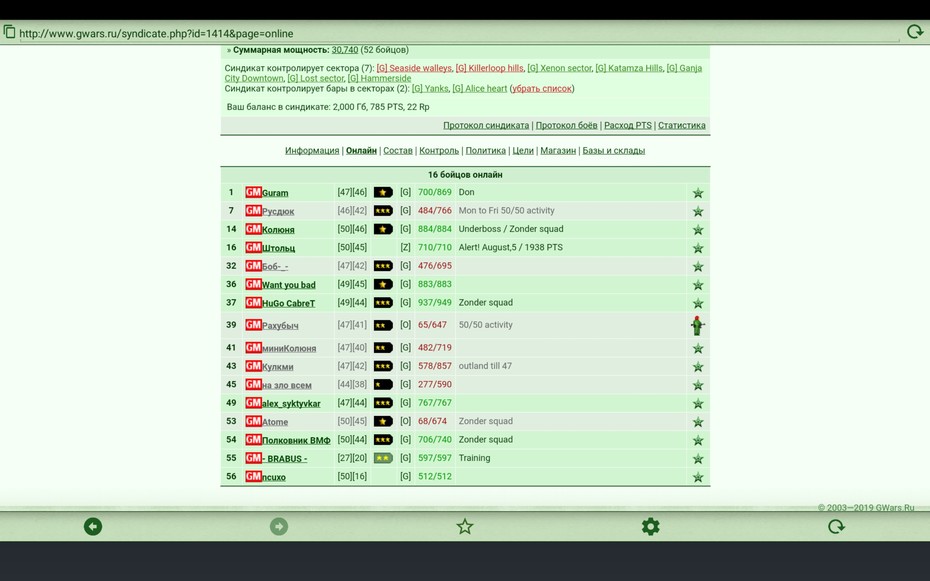Click the 'Alert! August,5 / 1938 PTS' text

pos(511,247)
